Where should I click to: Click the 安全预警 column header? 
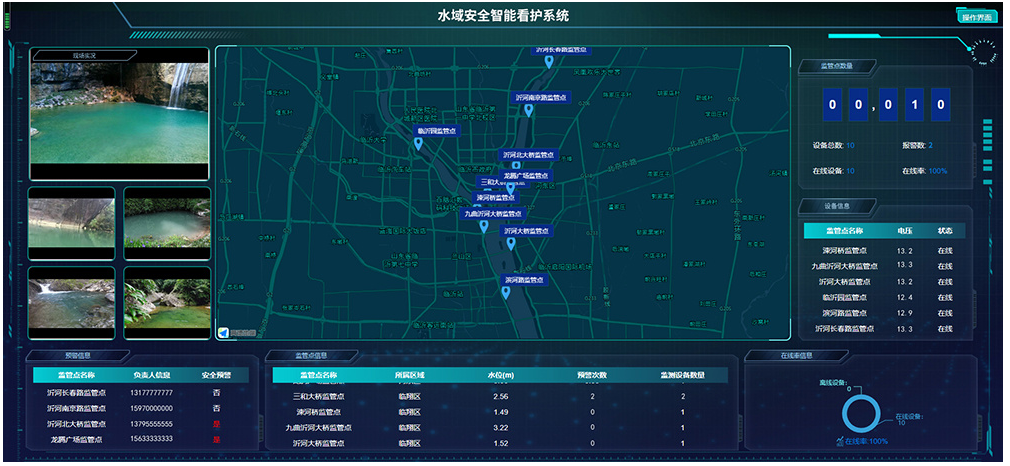216,375
